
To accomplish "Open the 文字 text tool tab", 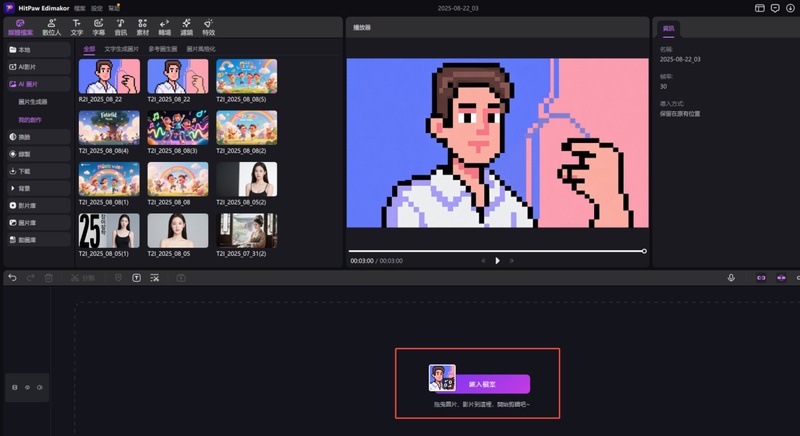I will click(x=77, y=28).
